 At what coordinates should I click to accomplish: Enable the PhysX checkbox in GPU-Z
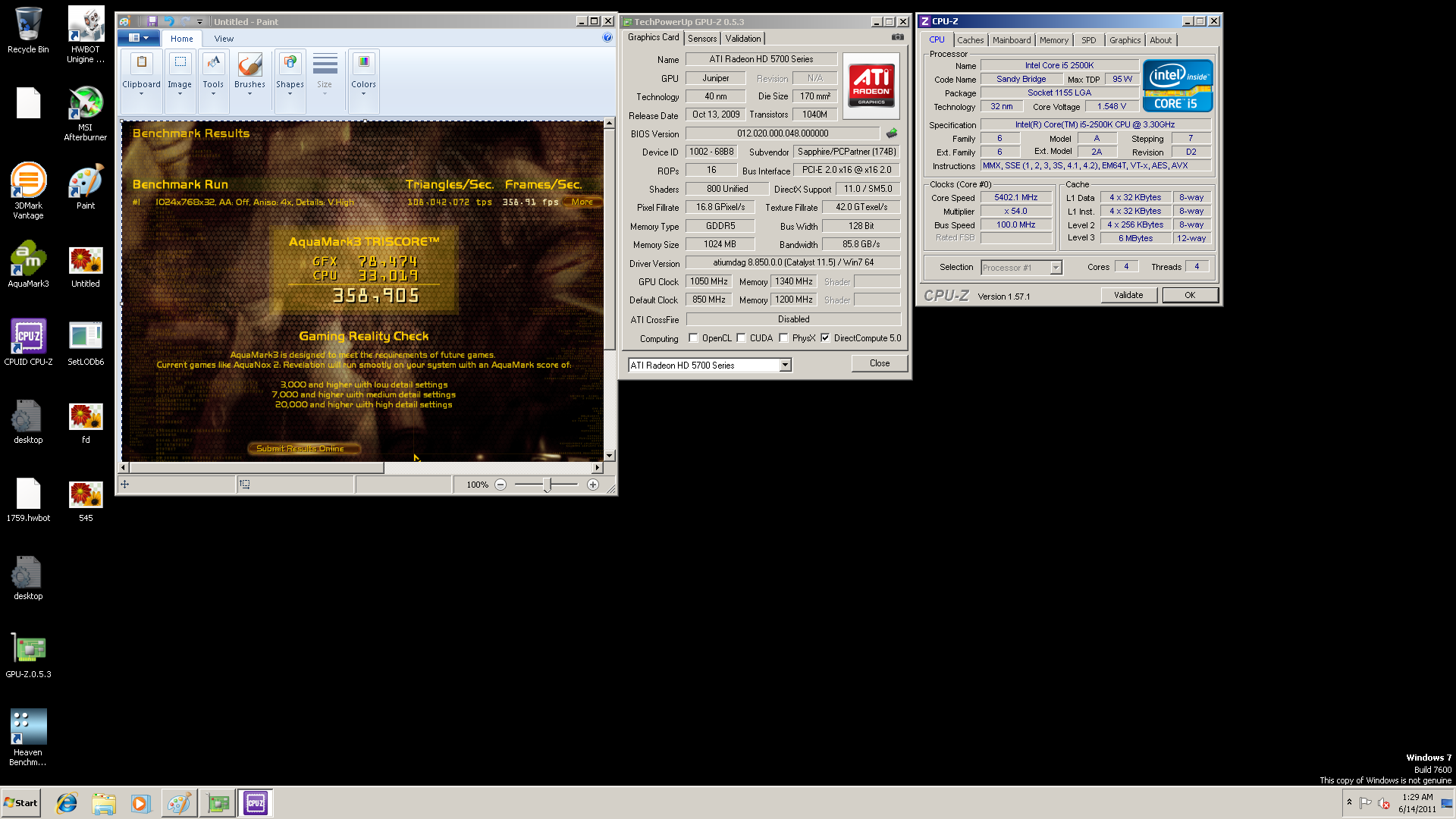(783, 338)
